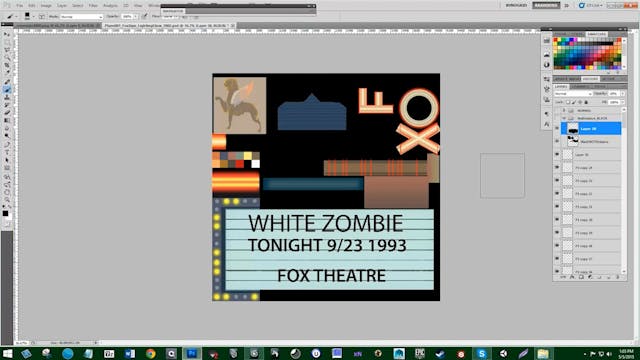Screen dimensions: 640x360
Task: Open the CS Live button
Action: click(590, 5)
